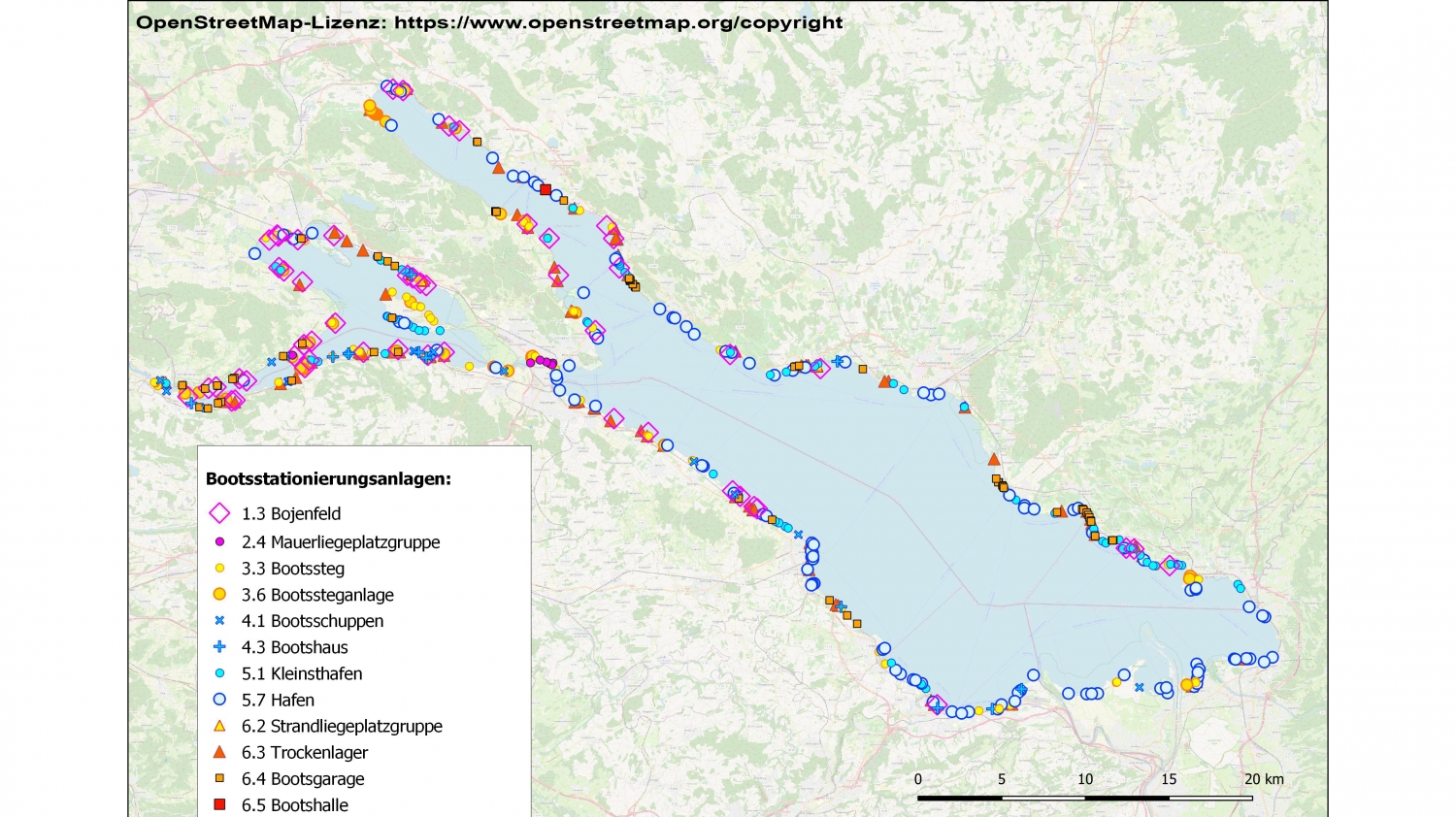Screen dimensions: 1456x817
Task: Click the orange triangle Trockenlager legend symbol
Action: [219, 751]
